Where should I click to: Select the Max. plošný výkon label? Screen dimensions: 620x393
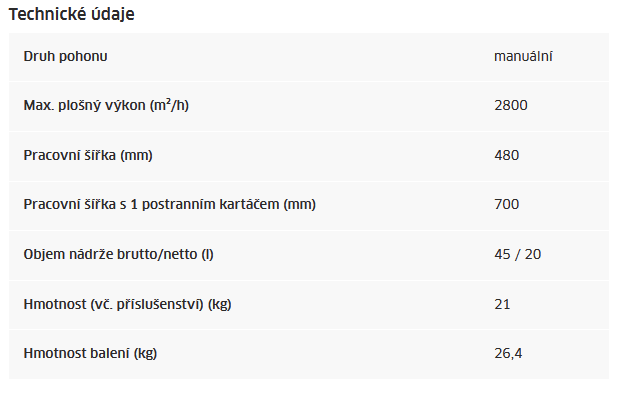click(106, 105)
